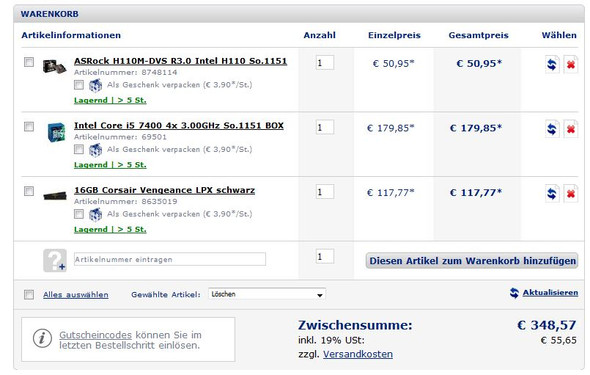This screenshot has height=375, width=590.
Task: Click Lagernd stock link under Corsair Vengeance
Action: (110, 230)
